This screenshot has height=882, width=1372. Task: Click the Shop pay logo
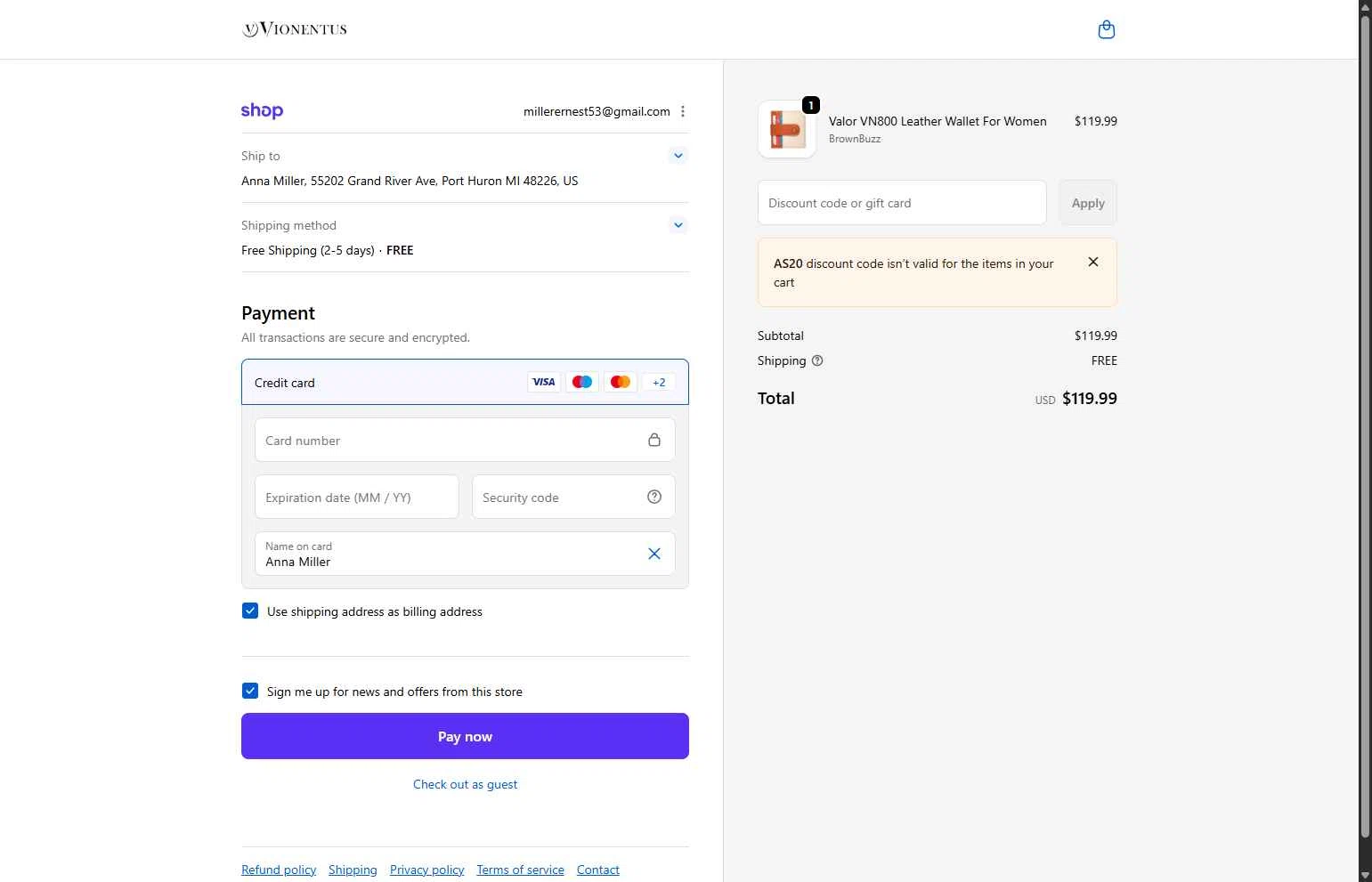[262, 111]
